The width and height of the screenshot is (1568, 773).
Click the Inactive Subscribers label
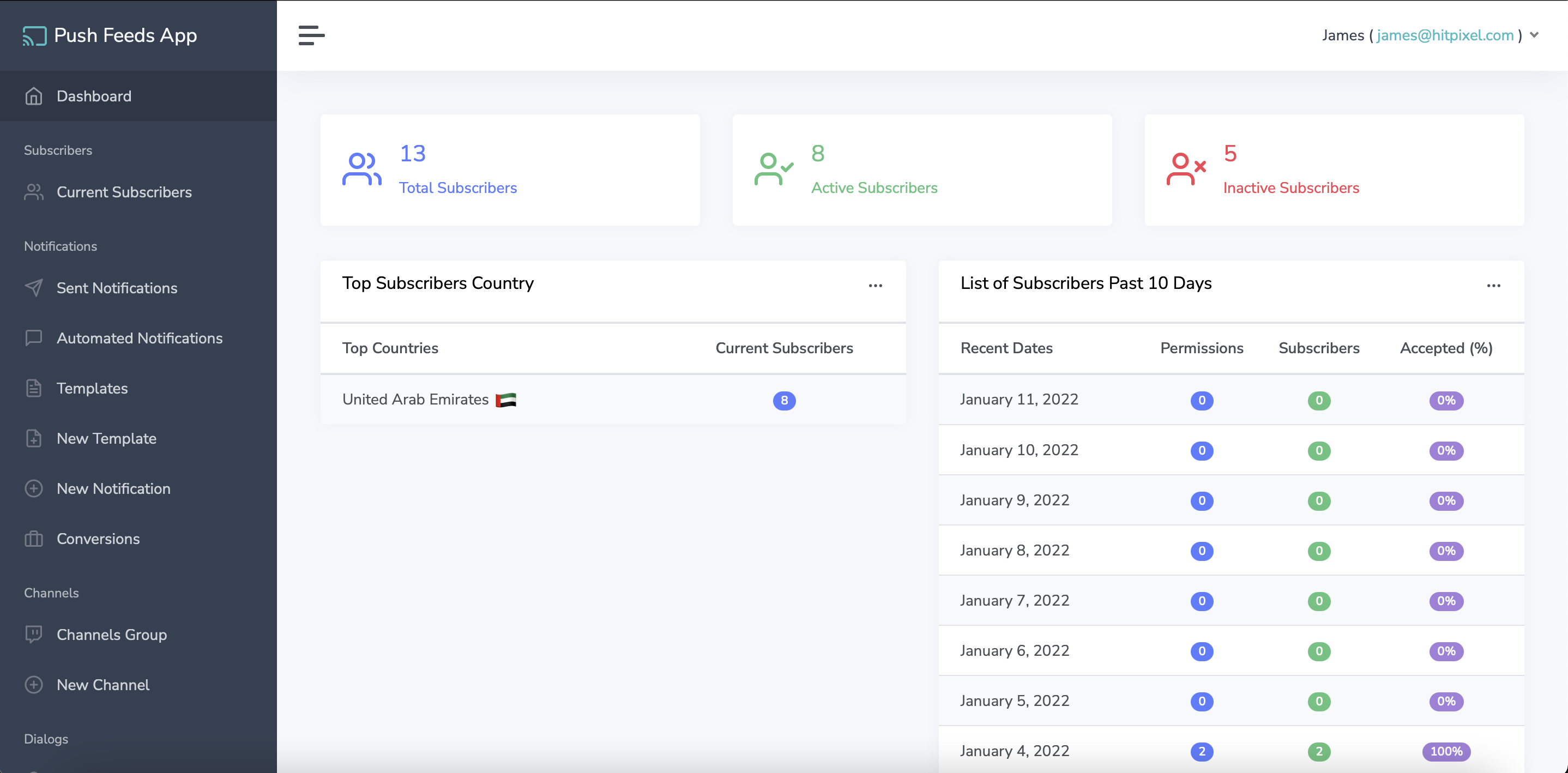point(1291,188)
